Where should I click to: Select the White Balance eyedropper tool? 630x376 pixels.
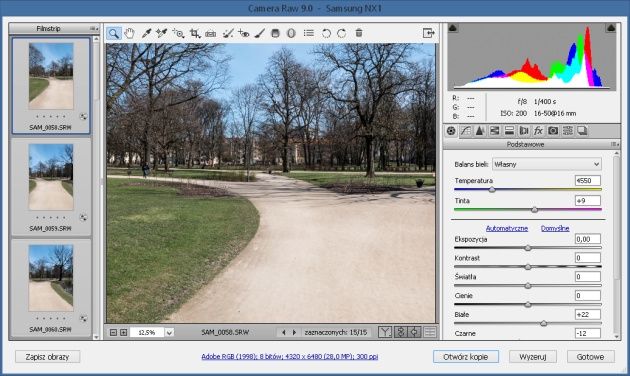pyautogui.click(x=146, y=33)
